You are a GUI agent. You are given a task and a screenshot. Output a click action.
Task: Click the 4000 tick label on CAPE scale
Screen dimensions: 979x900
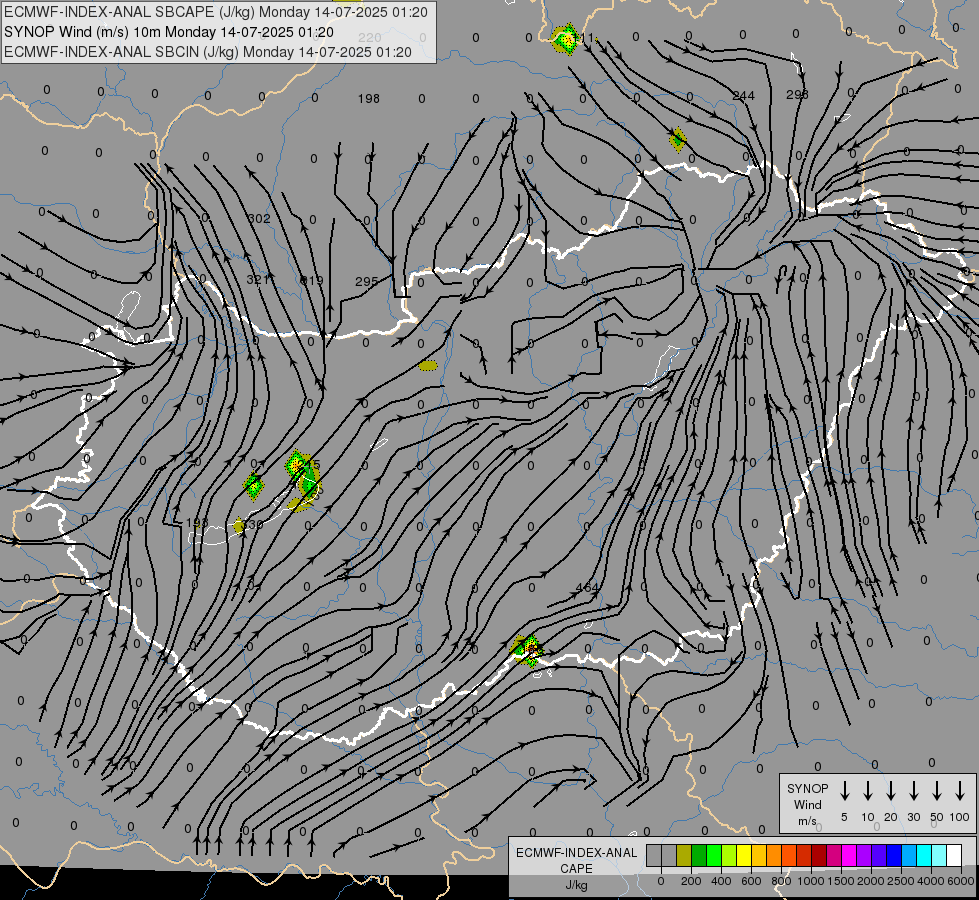coord(931,881)
